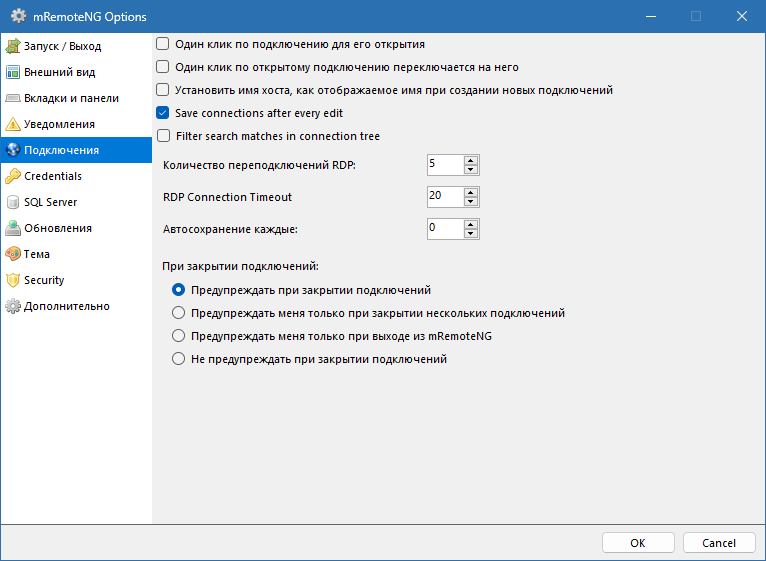Open the Вкладки и панели section
This screenshot has width=766, height=561.
coord(71,98)
